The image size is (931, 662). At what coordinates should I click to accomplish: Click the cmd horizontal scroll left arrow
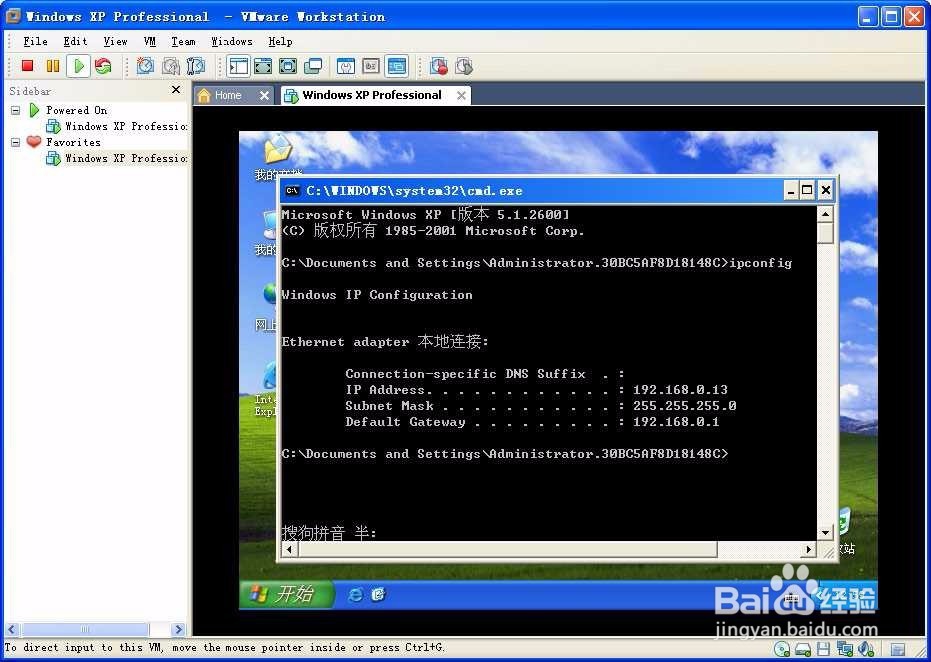289,550
